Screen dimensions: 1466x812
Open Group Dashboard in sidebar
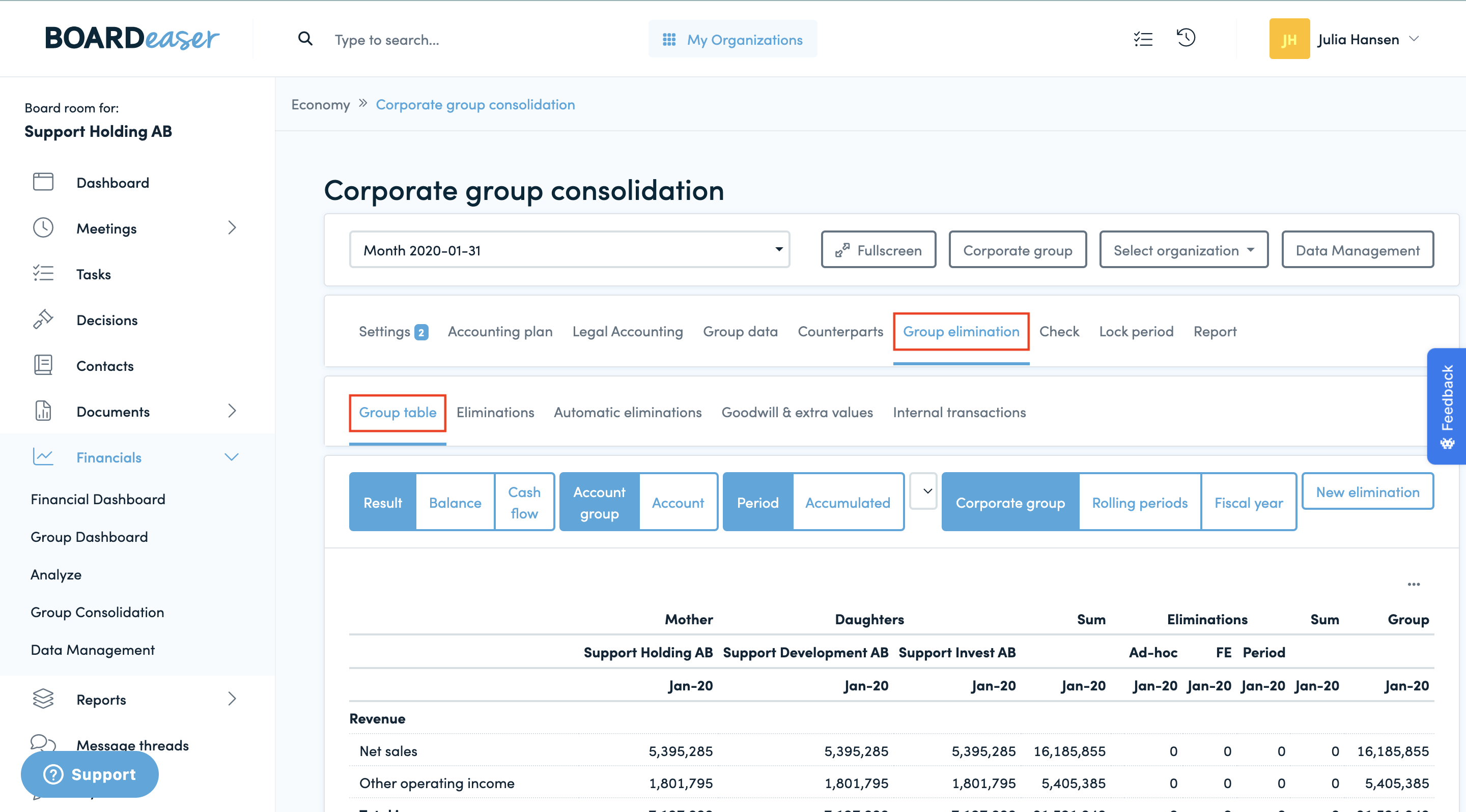(x=90, y=536)
